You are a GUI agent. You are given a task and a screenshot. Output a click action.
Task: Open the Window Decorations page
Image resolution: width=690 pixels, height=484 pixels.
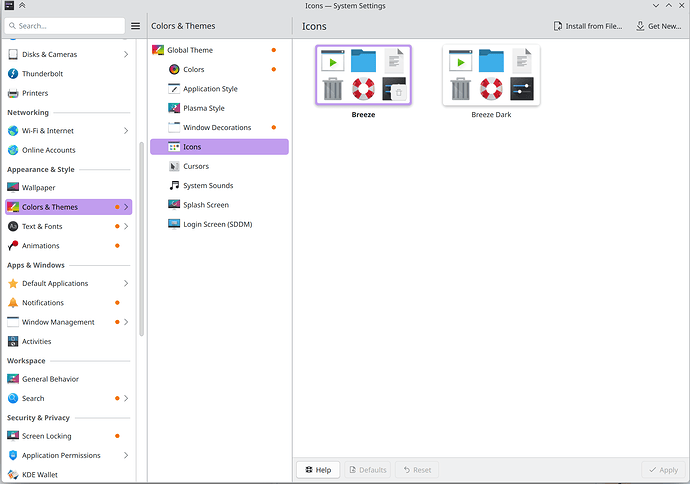pyautogui.click(x=217, y=127)
